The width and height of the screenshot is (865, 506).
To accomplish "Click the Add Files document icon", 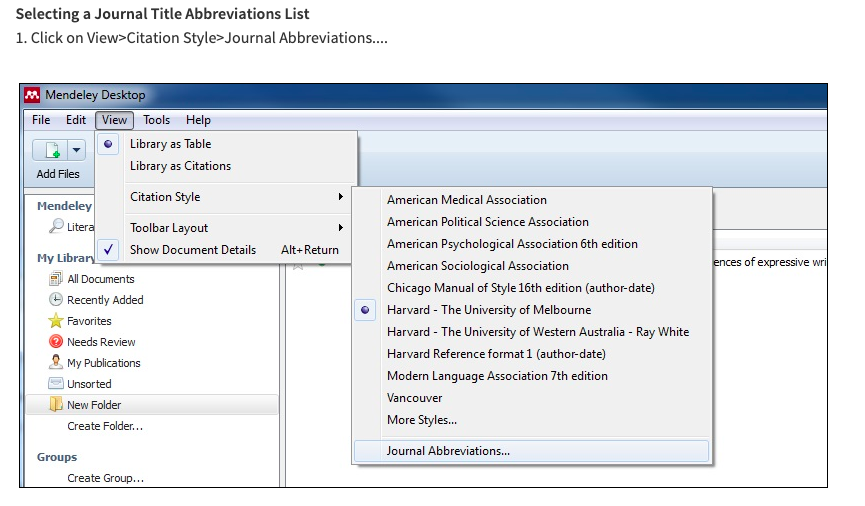I will (x=51, y=150).
